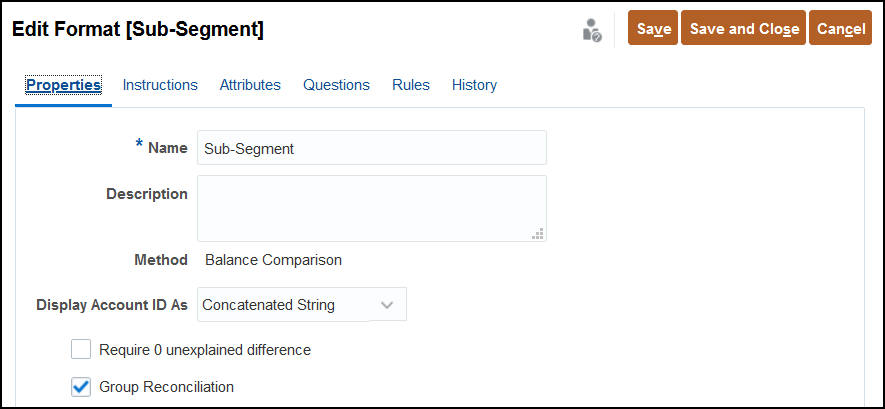The height and width of the screenshot is (409, 885).
Task: Click the user help icon beside Save
Action: (592, 30)
